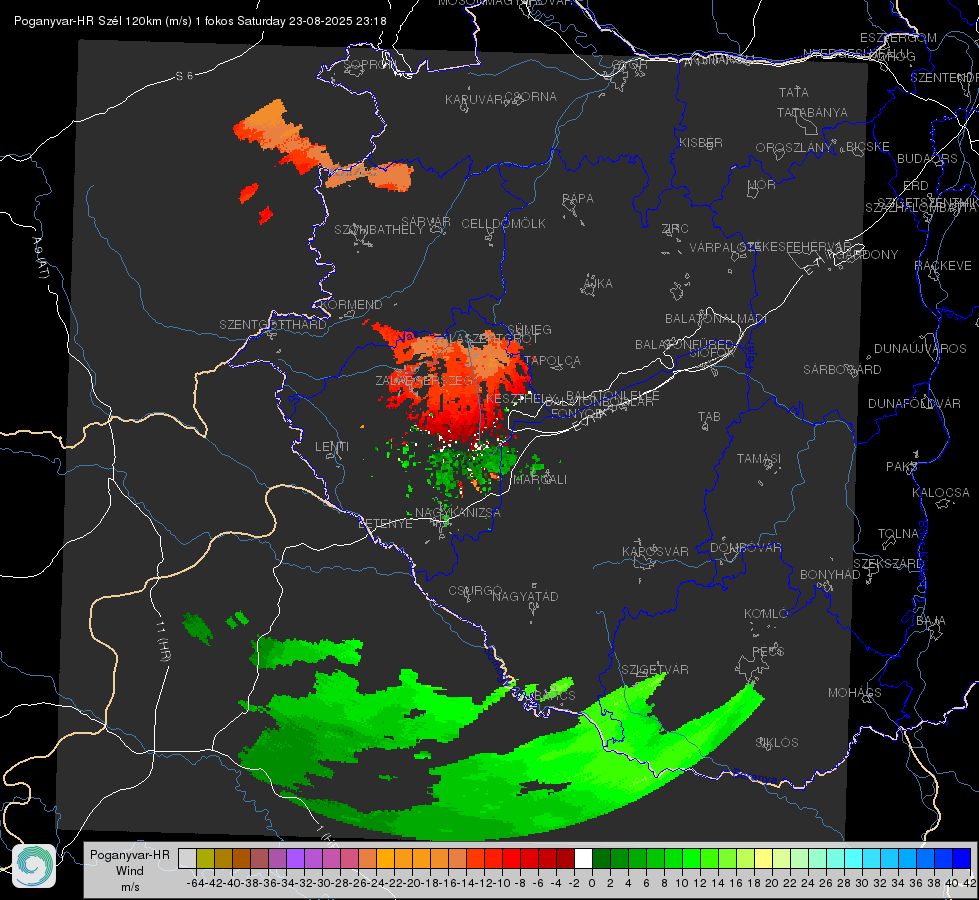Click the ZIRC city label

tap(675, 229)
